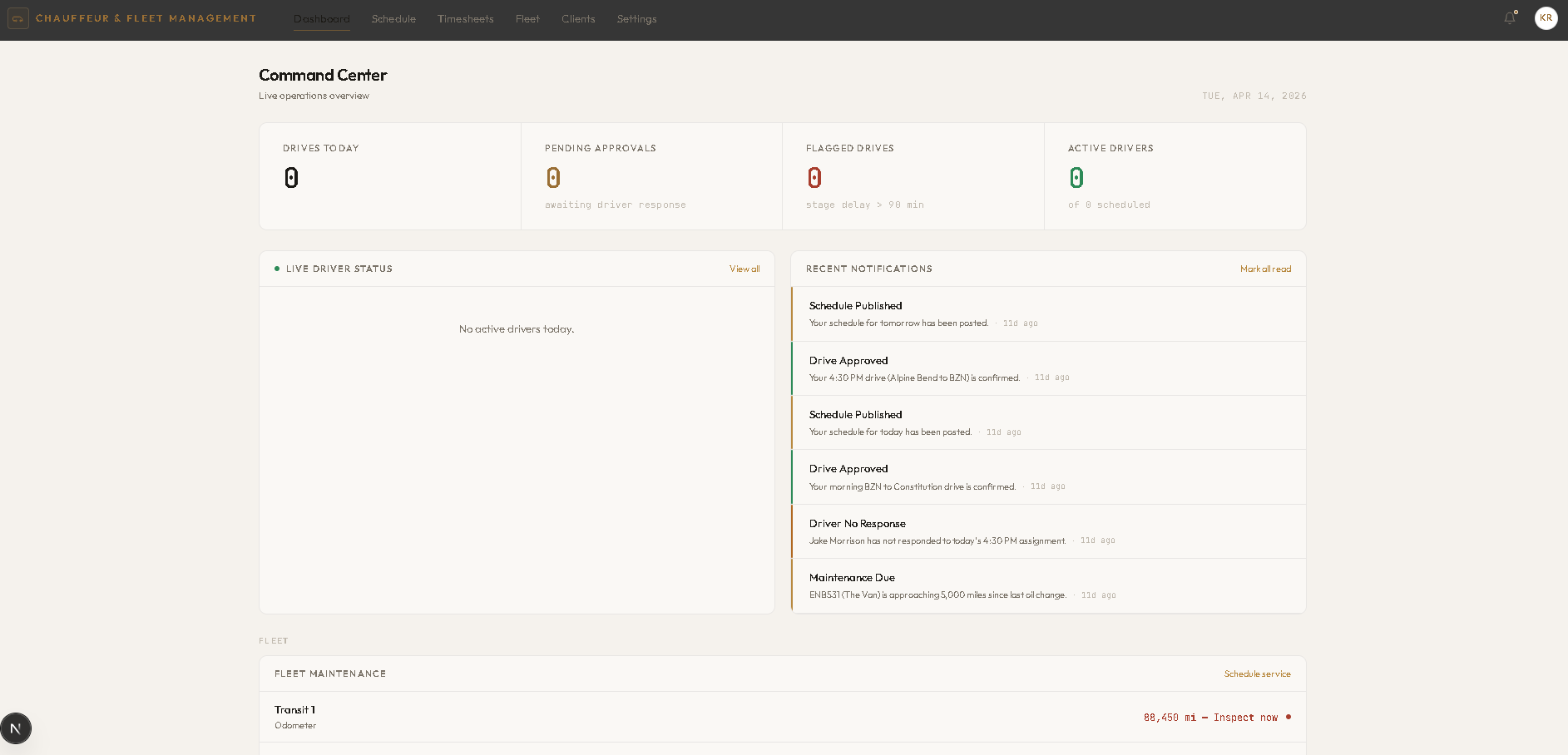Click the red alert dot beside Inspect now
Screen dimensions: 1568x755
1288,717
